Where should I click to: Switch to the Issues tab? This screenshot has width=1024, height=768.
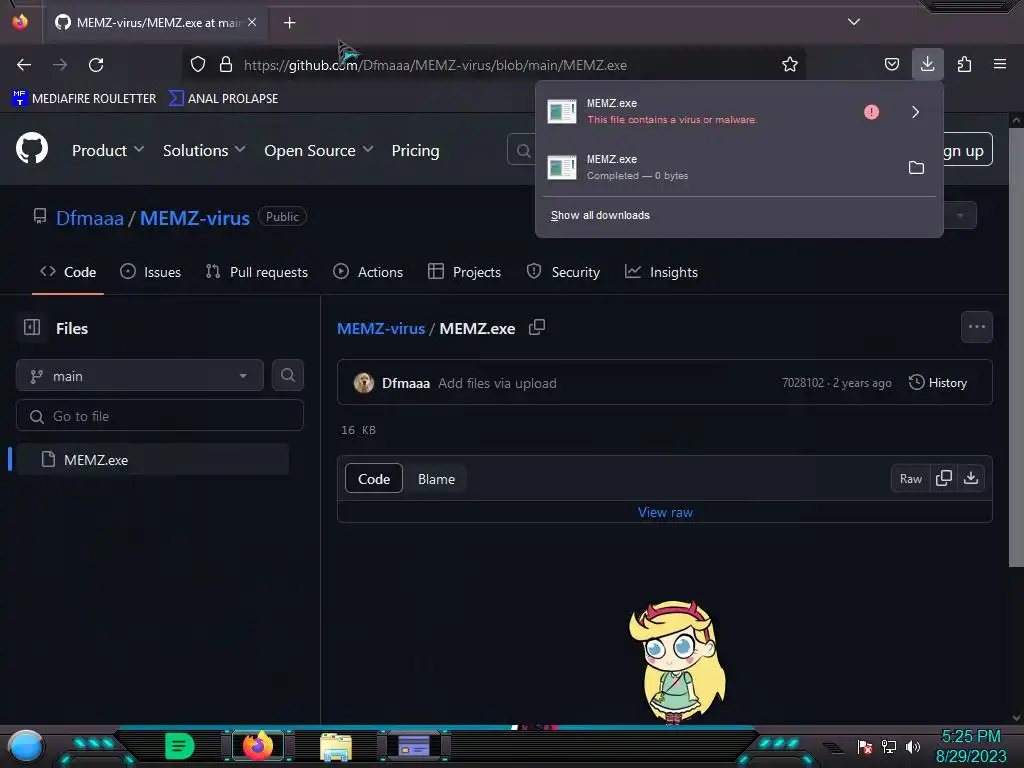tap(150, 272)
